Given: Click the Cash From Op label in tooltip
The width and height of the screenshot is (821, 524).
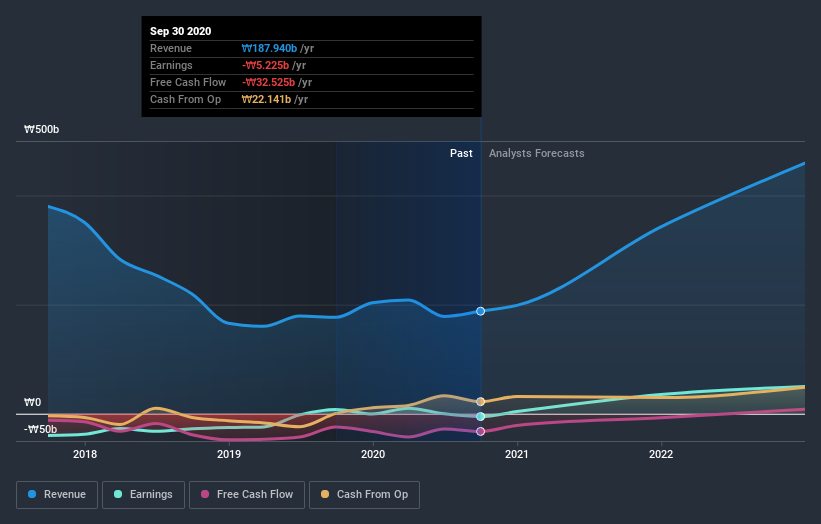Looking at the screenshot, I should pyautogui.click(x=185, y=99).
